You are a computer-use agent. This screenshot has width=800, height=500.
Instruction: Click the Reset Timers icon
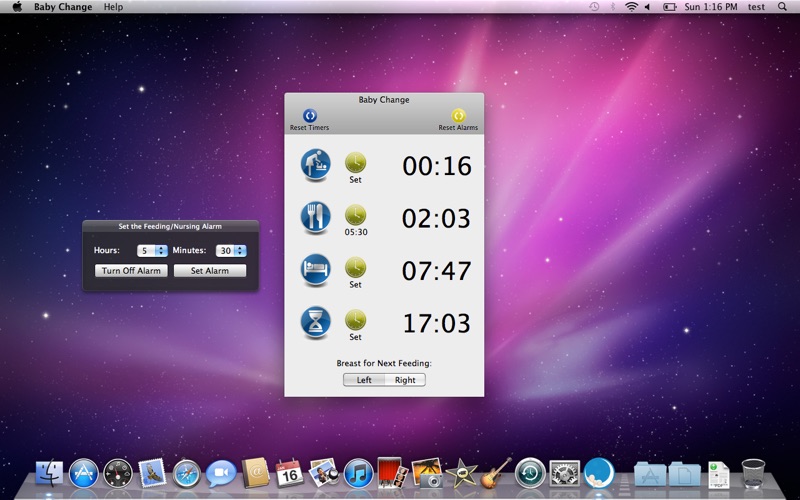(310, 115)
